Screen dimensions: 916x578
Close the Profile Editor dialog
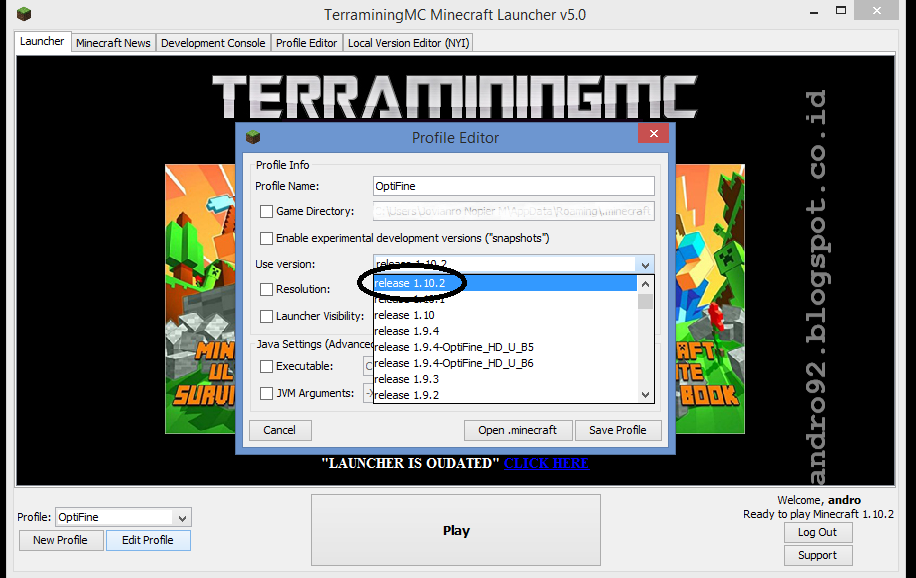(x=654, y=133)
